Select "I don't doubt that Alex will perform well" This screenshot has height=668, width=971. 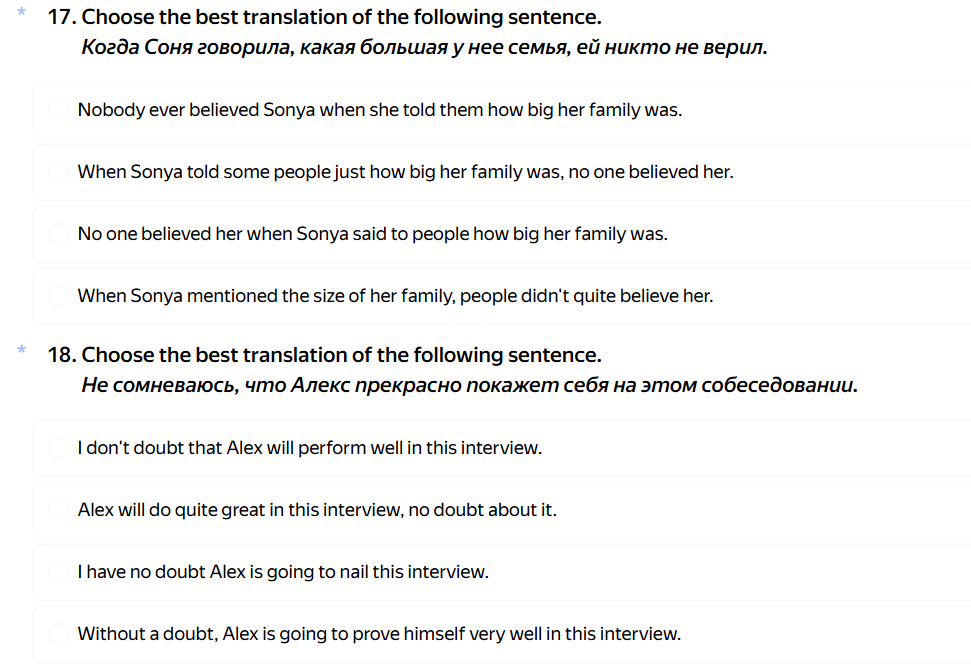58,448
